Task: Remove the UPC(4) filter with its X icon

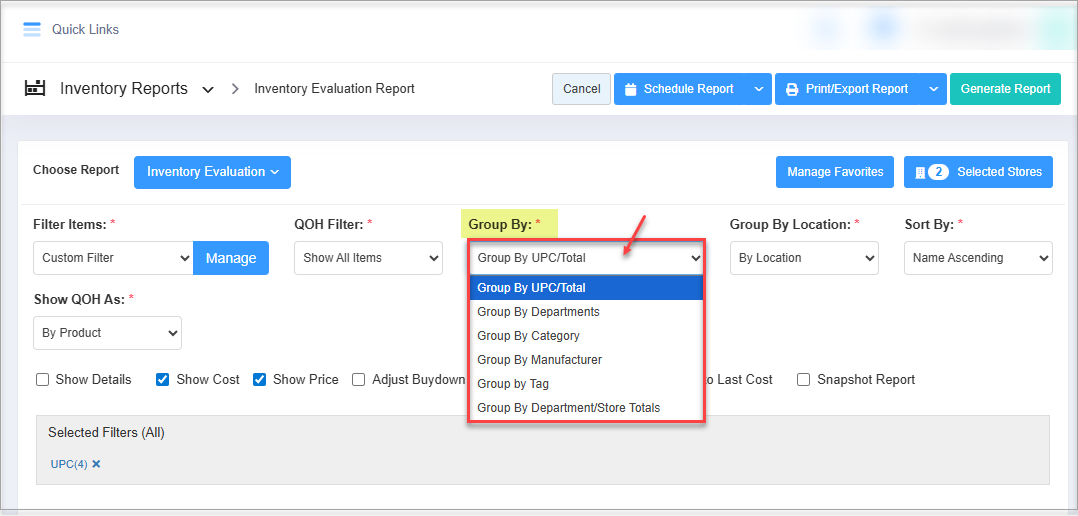Action: [x=97, y=464]
